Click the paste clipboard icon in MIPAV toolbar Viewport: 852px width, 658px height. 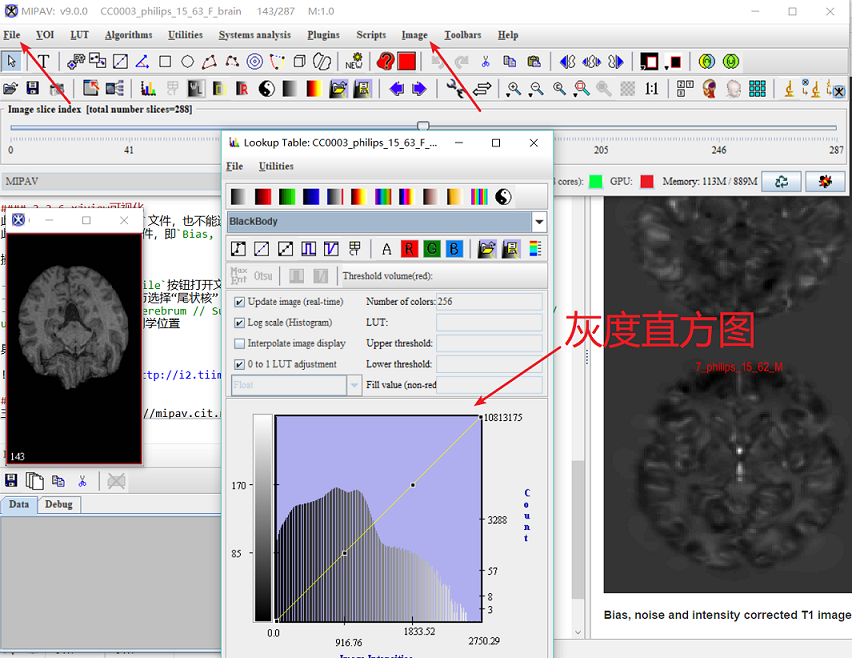click(534, 61)
